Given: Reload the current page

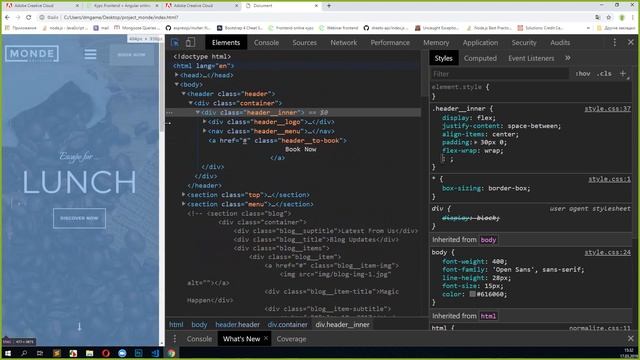Looking at the screenshot, I should pyautogui.click(x=29, y=17).
